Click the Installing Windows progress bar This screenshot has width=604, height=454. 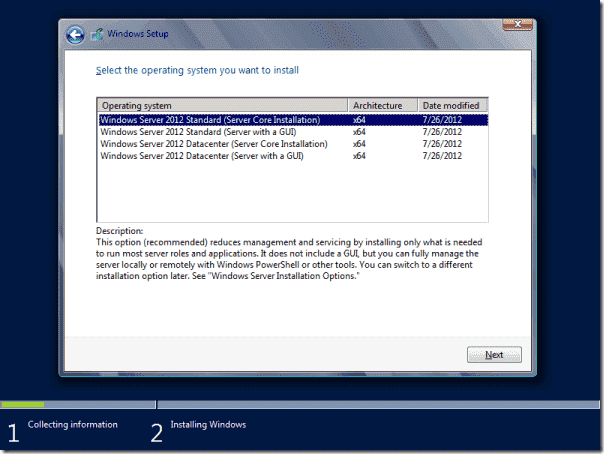click(x=378, y=404)
